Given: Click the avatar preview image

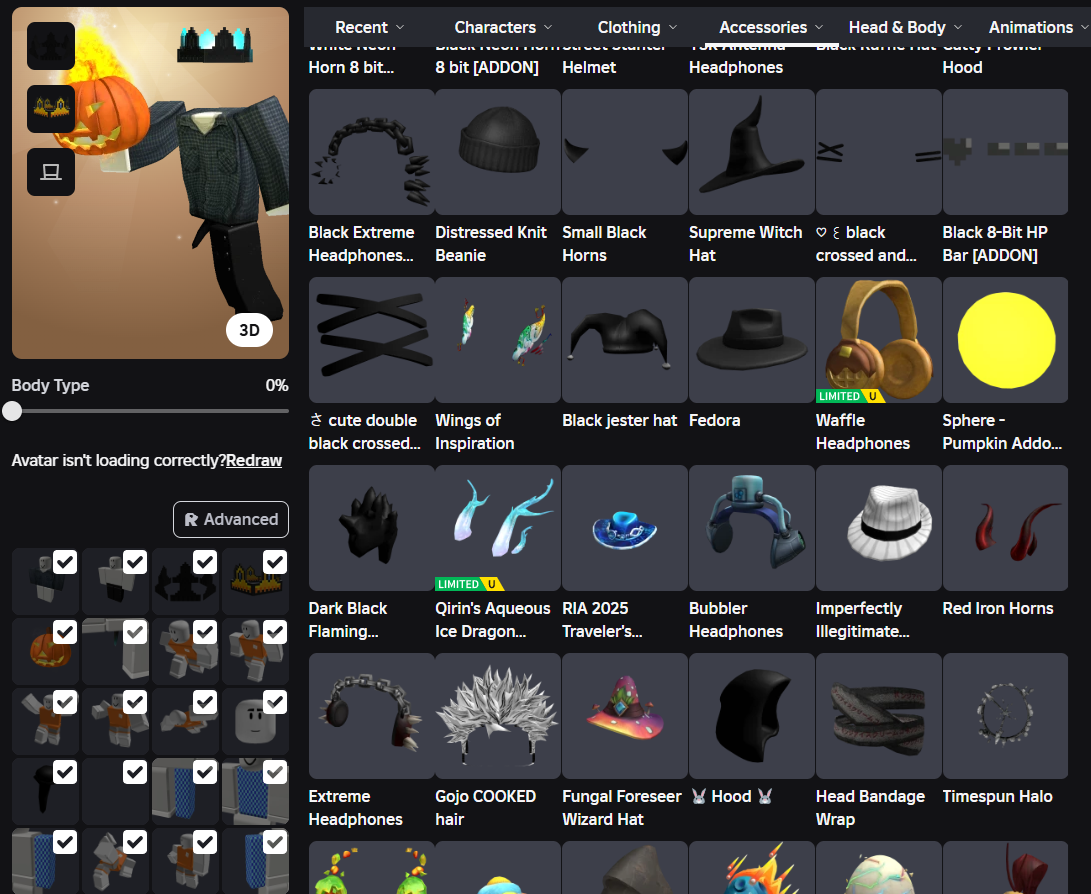Looking at the screenshot, I should point(150,183).
